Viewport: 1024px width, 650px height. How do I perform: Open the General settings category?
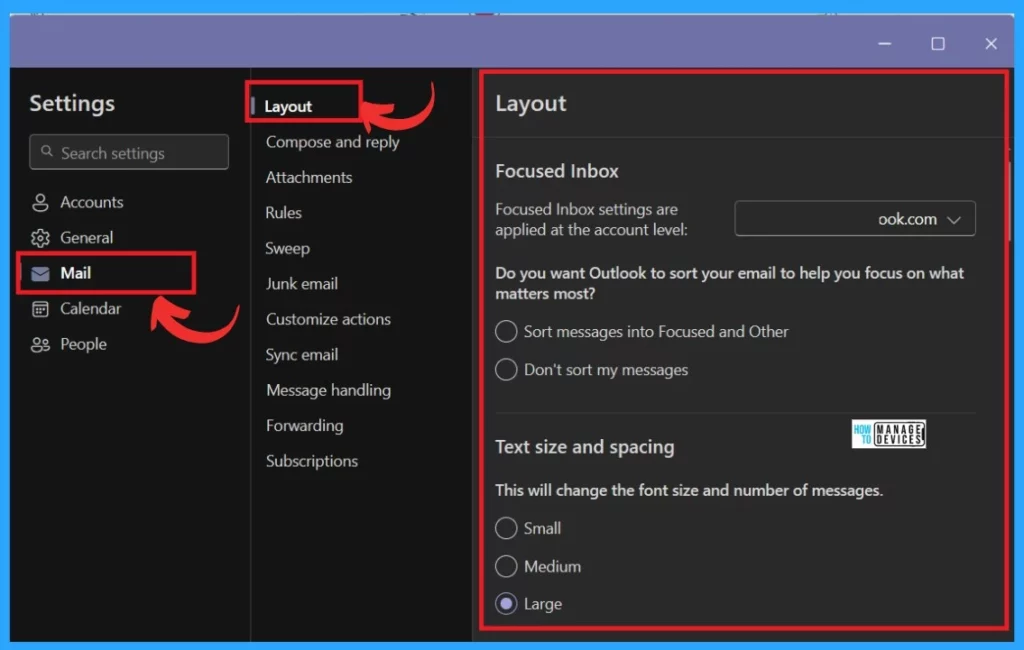[86, 238]
